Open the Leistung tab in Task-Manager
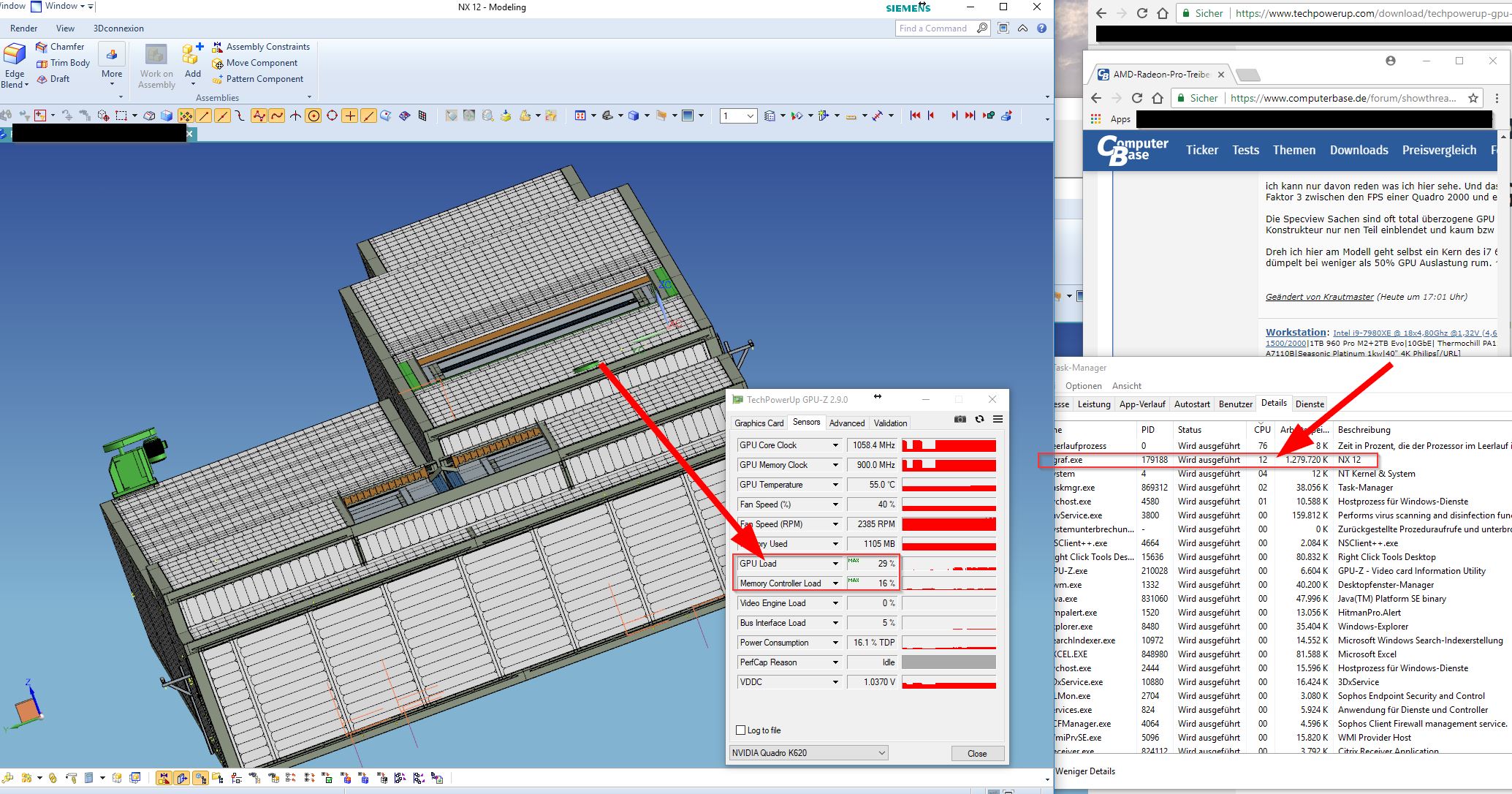The image size is (1512, 794). (1093, 404)
